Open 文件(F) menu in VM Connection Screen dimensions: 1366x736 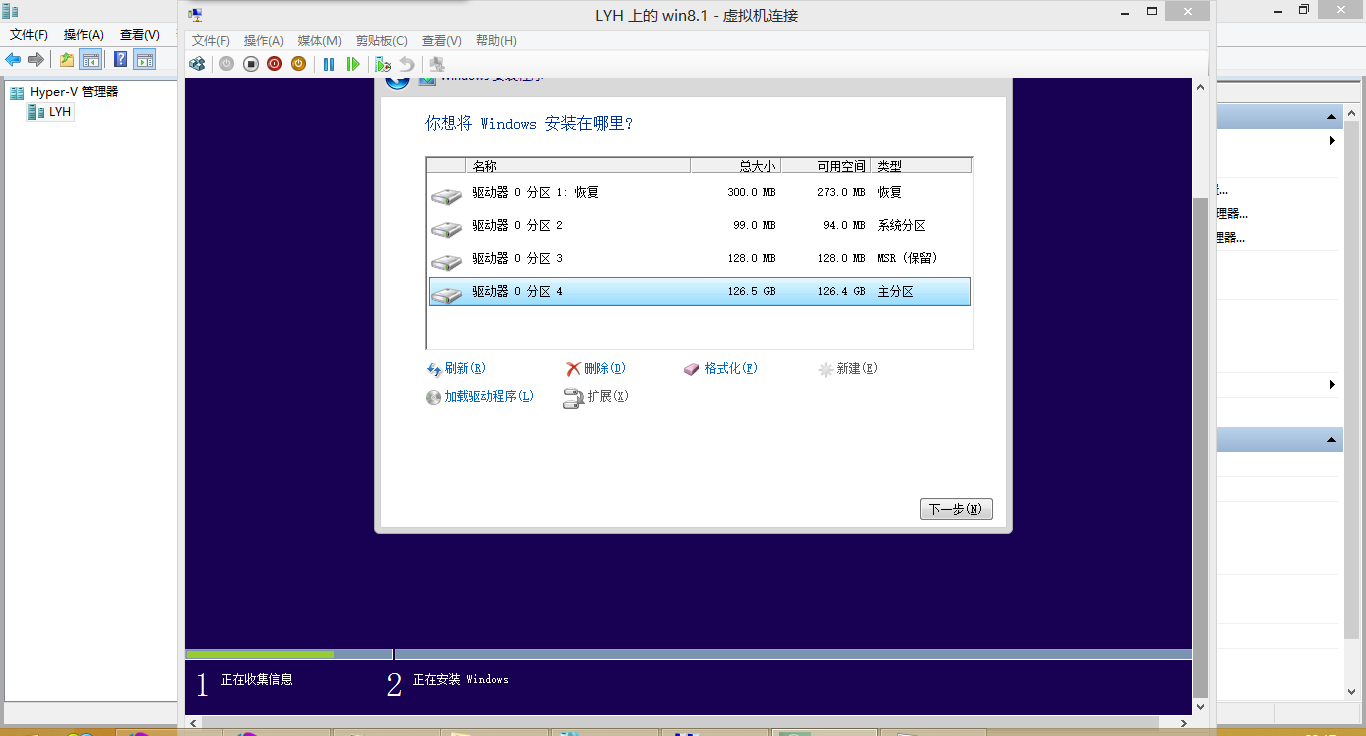[x=211, y=41]
